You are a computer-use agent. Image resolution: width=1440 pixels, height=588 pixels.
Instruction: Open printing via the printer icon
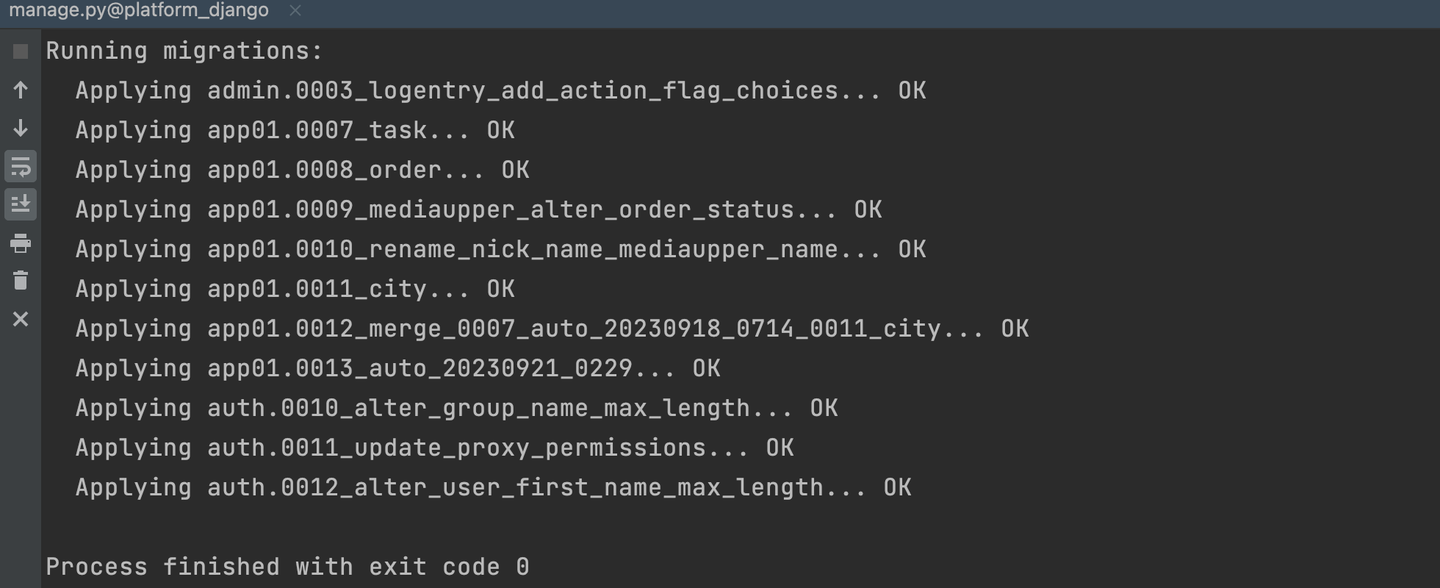tap(20, 242)
